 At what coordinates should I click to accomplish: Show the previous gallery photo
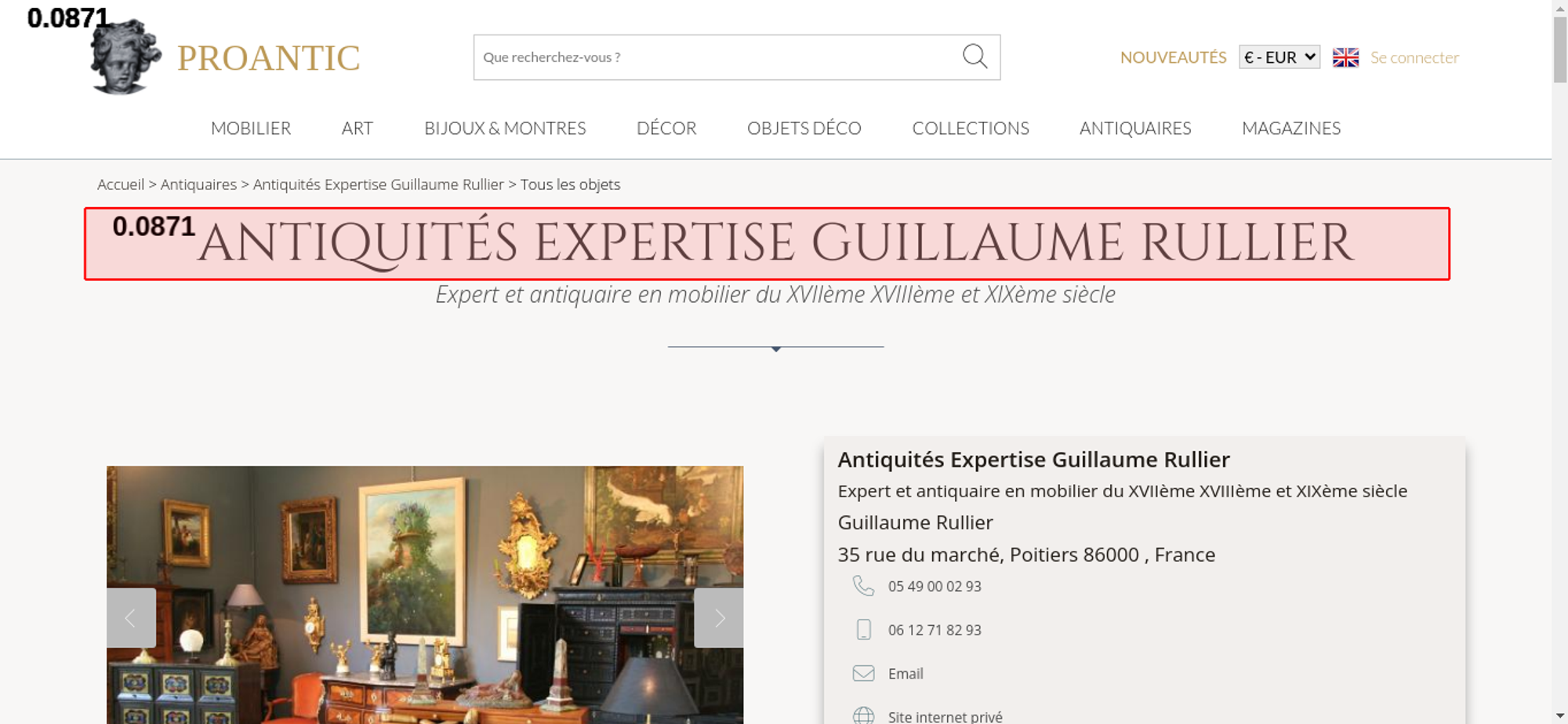[x=131, y=618]
